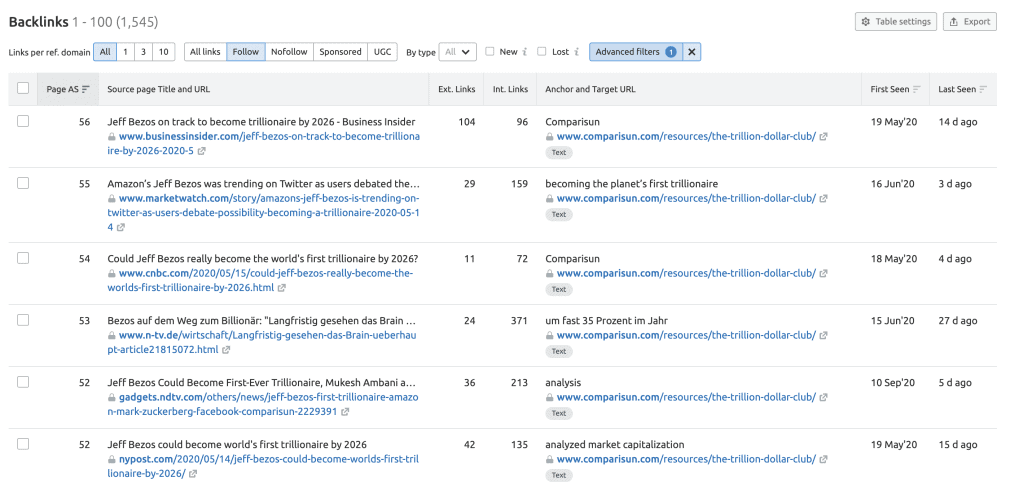This screenshot has width=1010, height=487.
Task: Enable the Lost backlinks checkbox
Action: (542, 52)
